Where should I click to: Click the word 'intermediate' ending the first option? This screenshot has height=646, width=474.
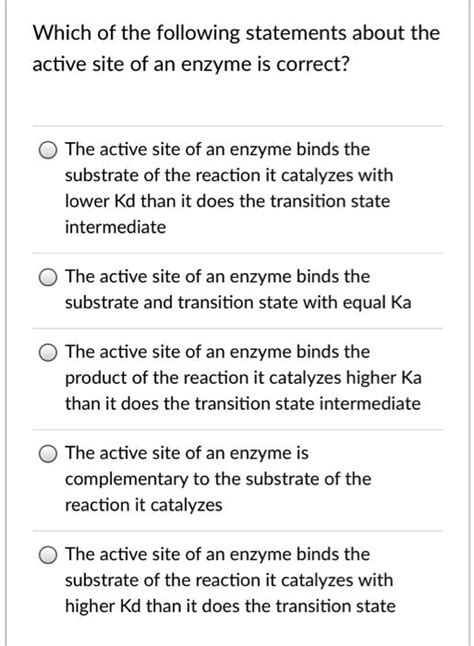tap(115, 227)
